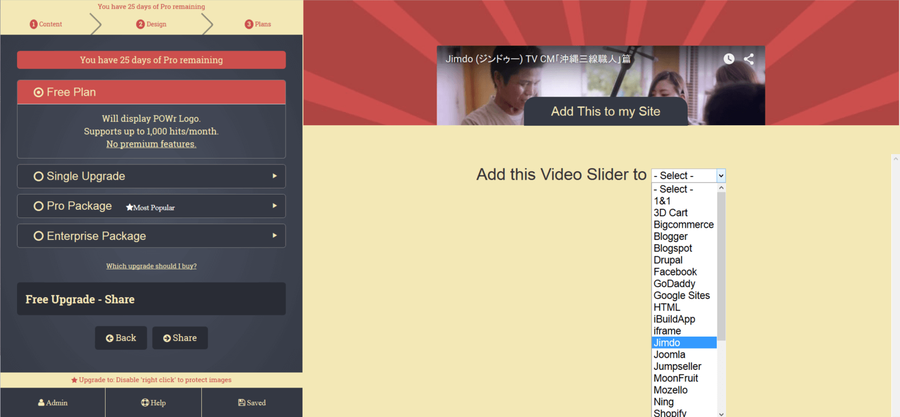Viewport: 900px width, 417px height.
Task: Go to the Plans step
Action: point(258,24)
